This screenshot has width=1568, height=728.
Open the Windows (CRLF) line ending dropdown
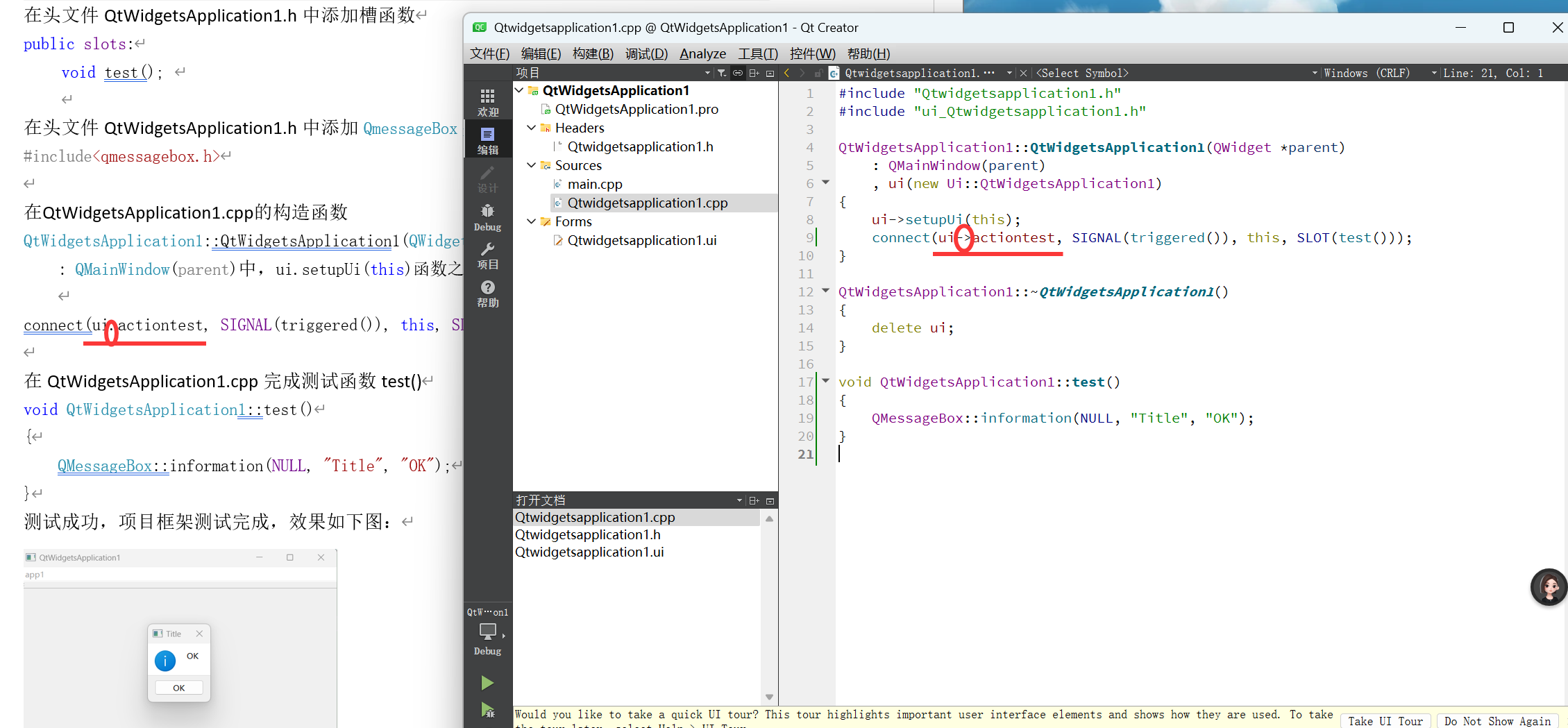[1434, 73]
